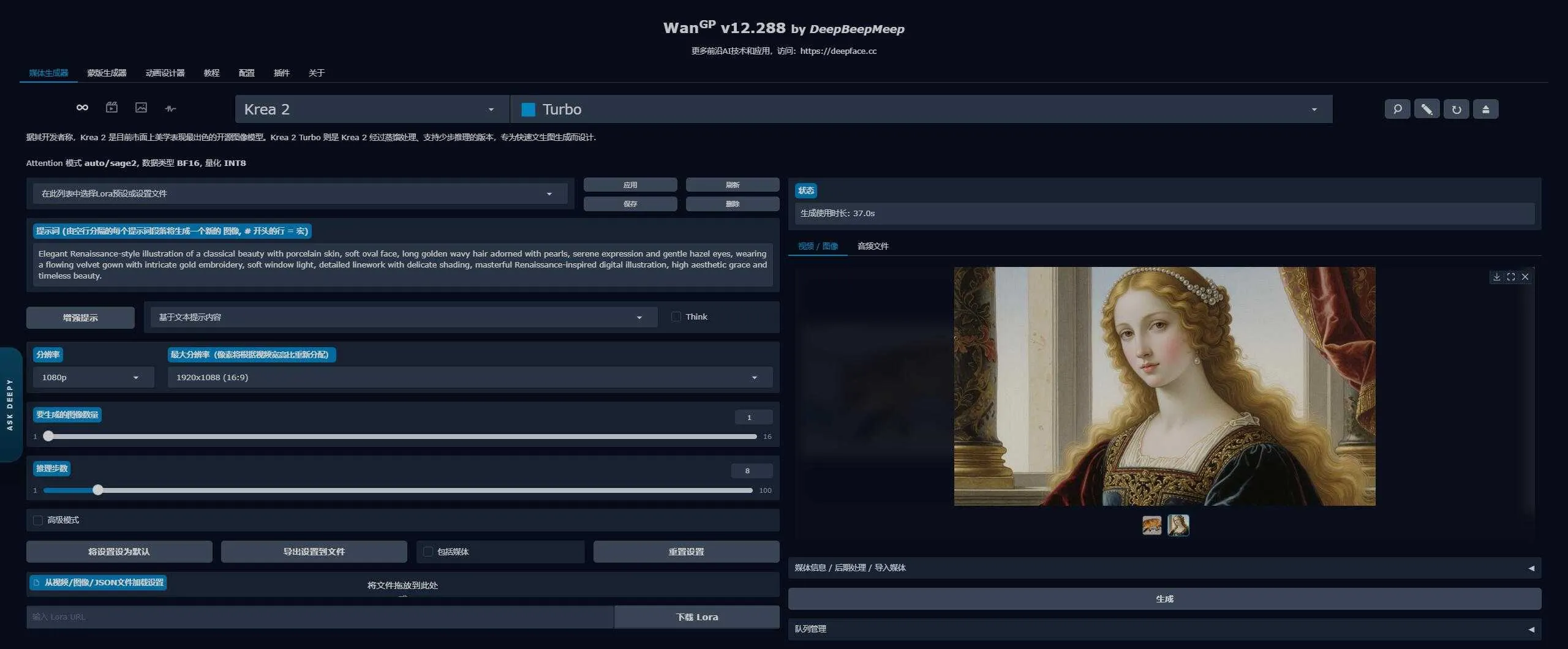The width and height of the screenshot is (1568, 649).
Task: Click the 保存 preset button
Action: [630, 204]
